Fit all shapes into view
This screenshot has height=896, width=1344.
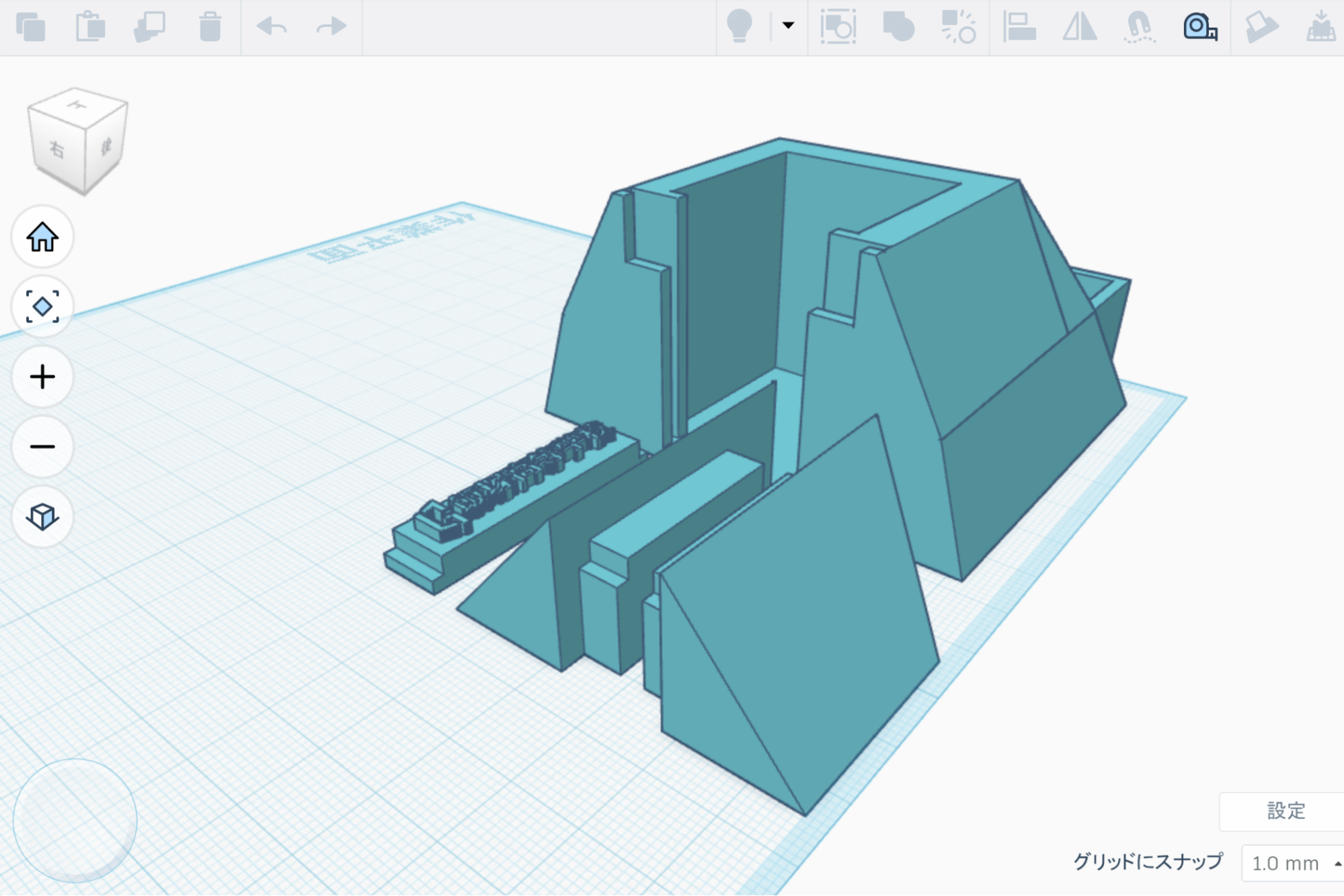coord(42,307)
